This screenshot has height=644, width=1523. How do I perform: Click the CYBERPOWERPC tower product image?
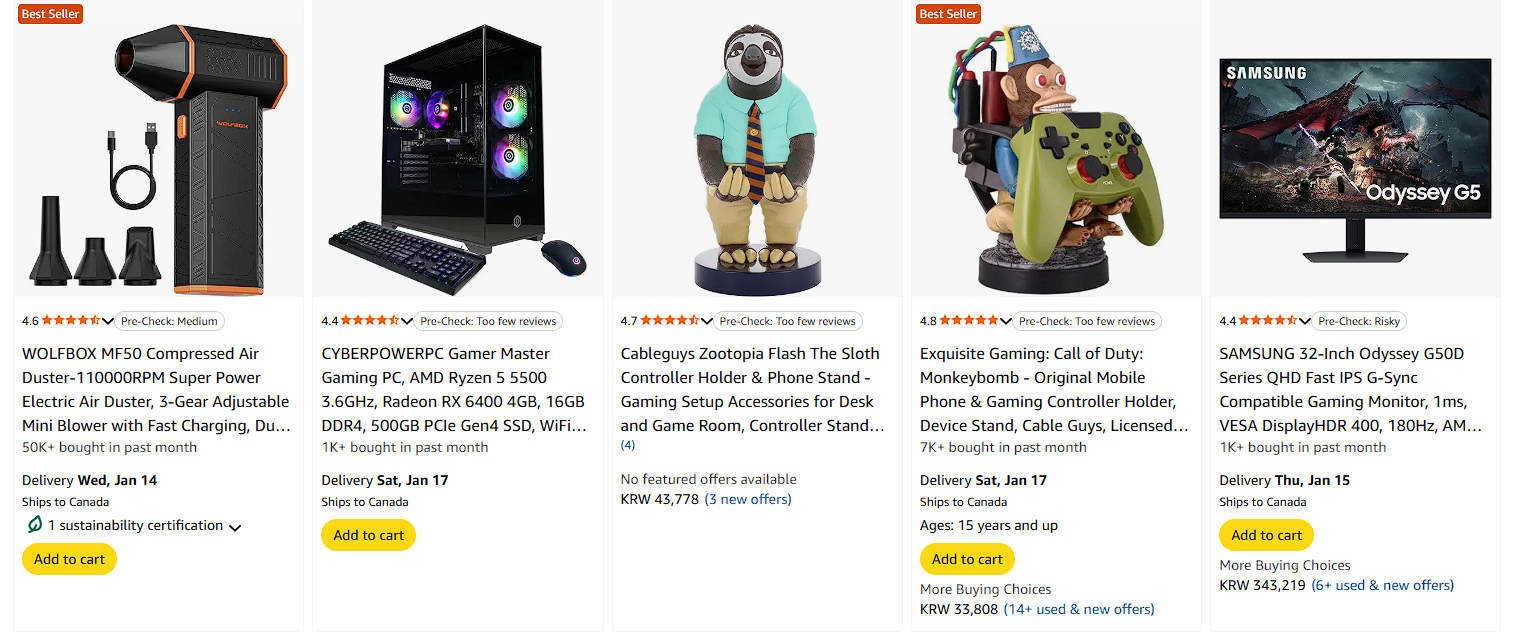click(x=457, y=150)
